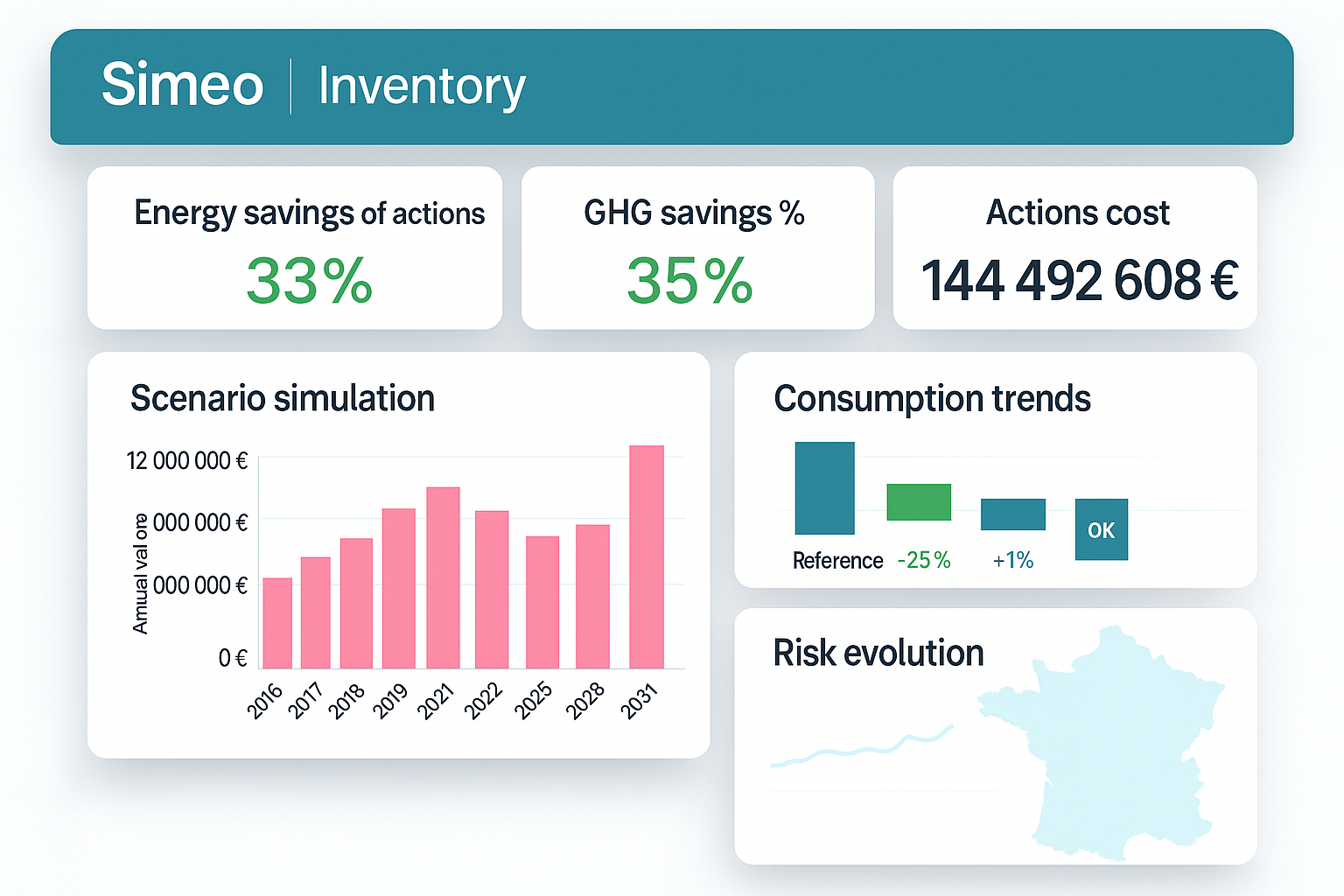Click the 12 000 000 € axis label

tap(186, 461)
